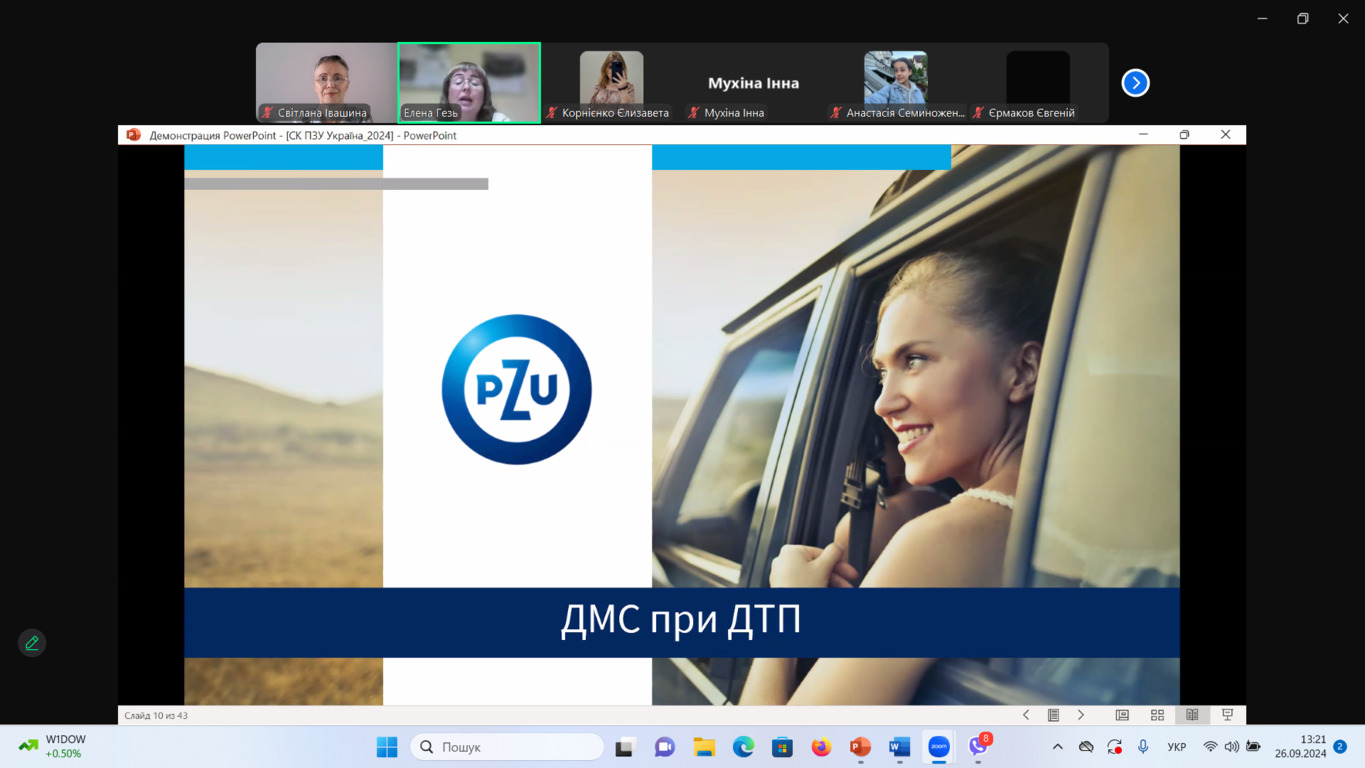Image resolution: width=1365 pixels, height=768 pixels.
Task: Switch to Normal view in PowerPoint status bar
Action: [1122, 715]
